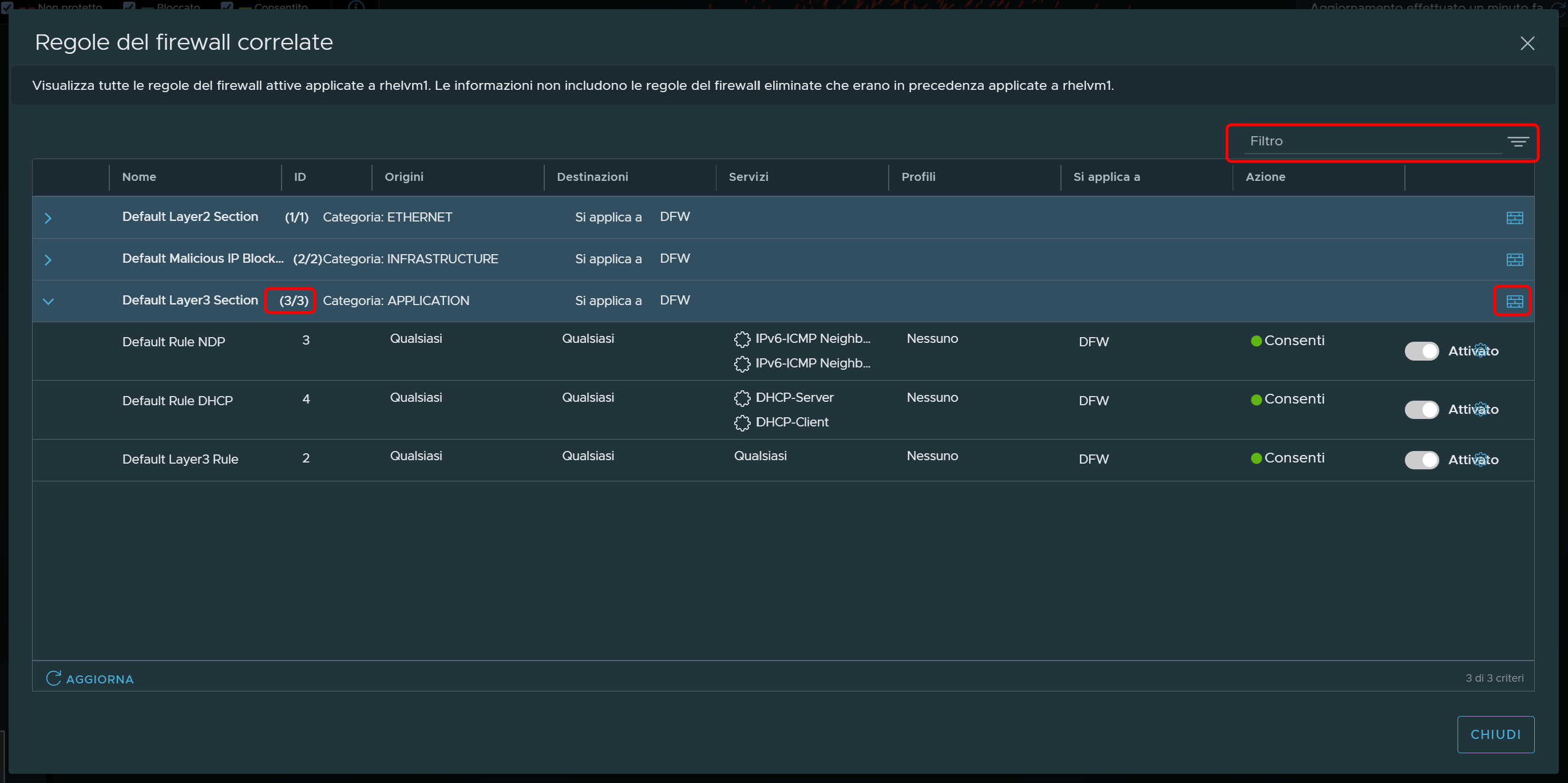
Task: Toggle Attivato switch for Default Rule DHCP
Action: pos(1422,409)
